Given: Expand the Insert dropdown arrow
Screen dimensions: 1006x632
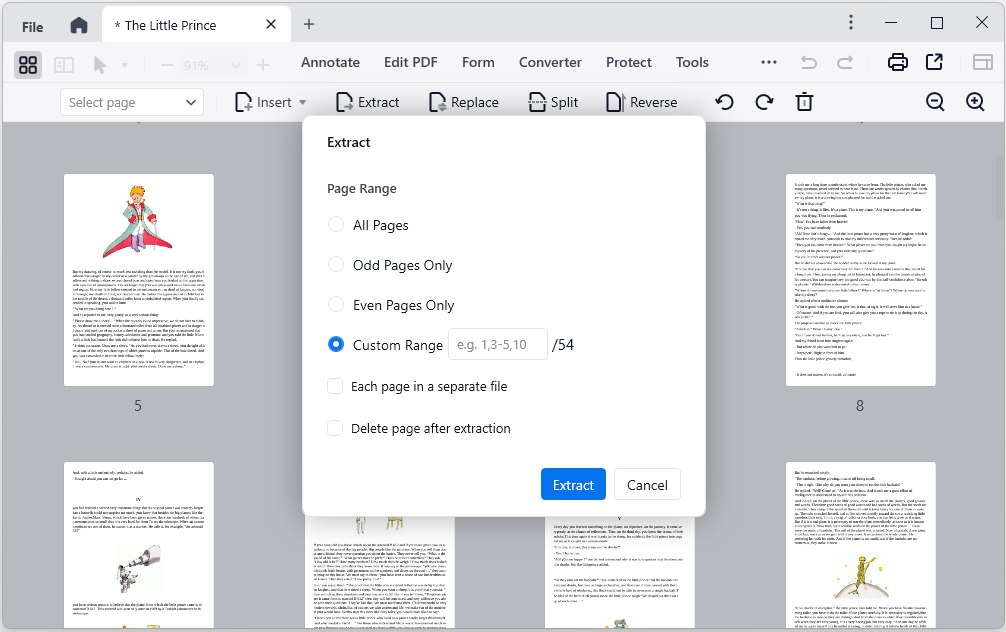Looking at the screenshot, I should click(302, 102).
